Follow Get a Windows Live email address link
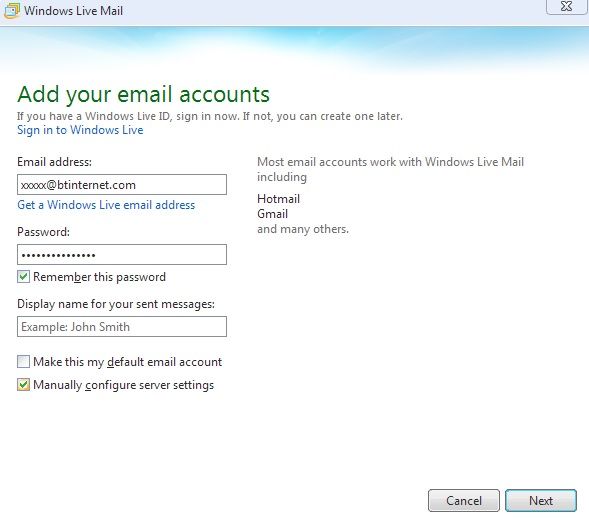 pos(106,205)
